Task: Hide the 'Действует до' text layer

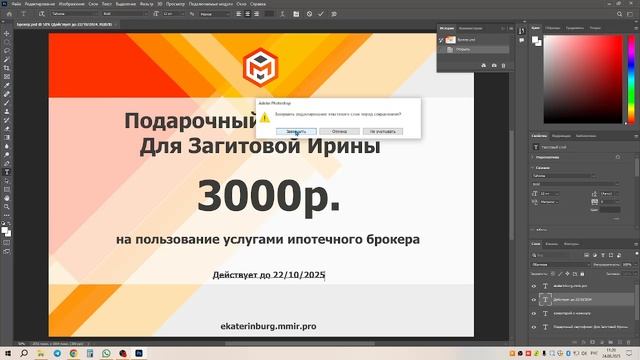Action: [533, 300]
